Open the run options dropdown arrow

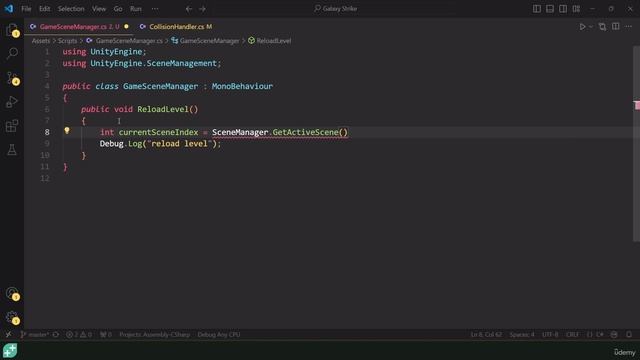point(591,27)
